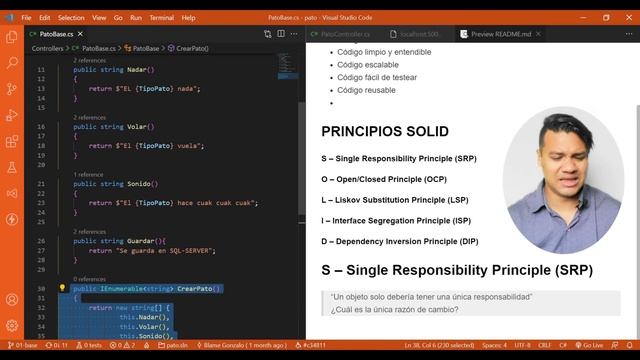640x360 pixels.
Task: Close the PatoBase.cs tab
Action: [80, 34]
